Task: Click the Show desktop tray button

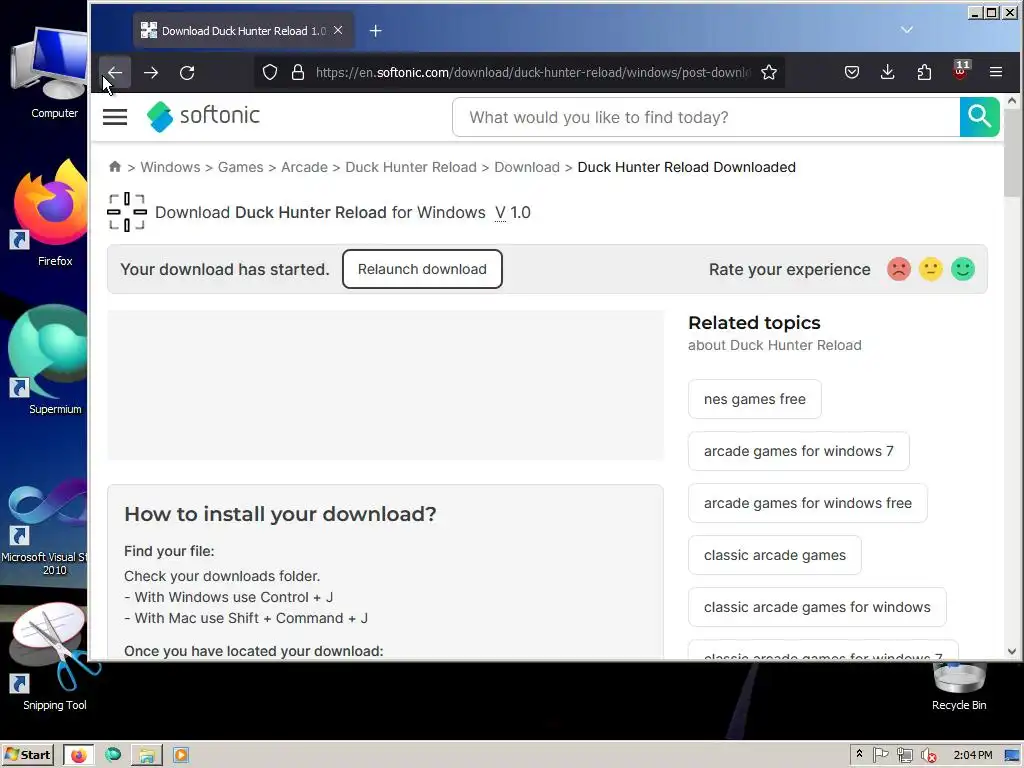Action: (1012, 755)
